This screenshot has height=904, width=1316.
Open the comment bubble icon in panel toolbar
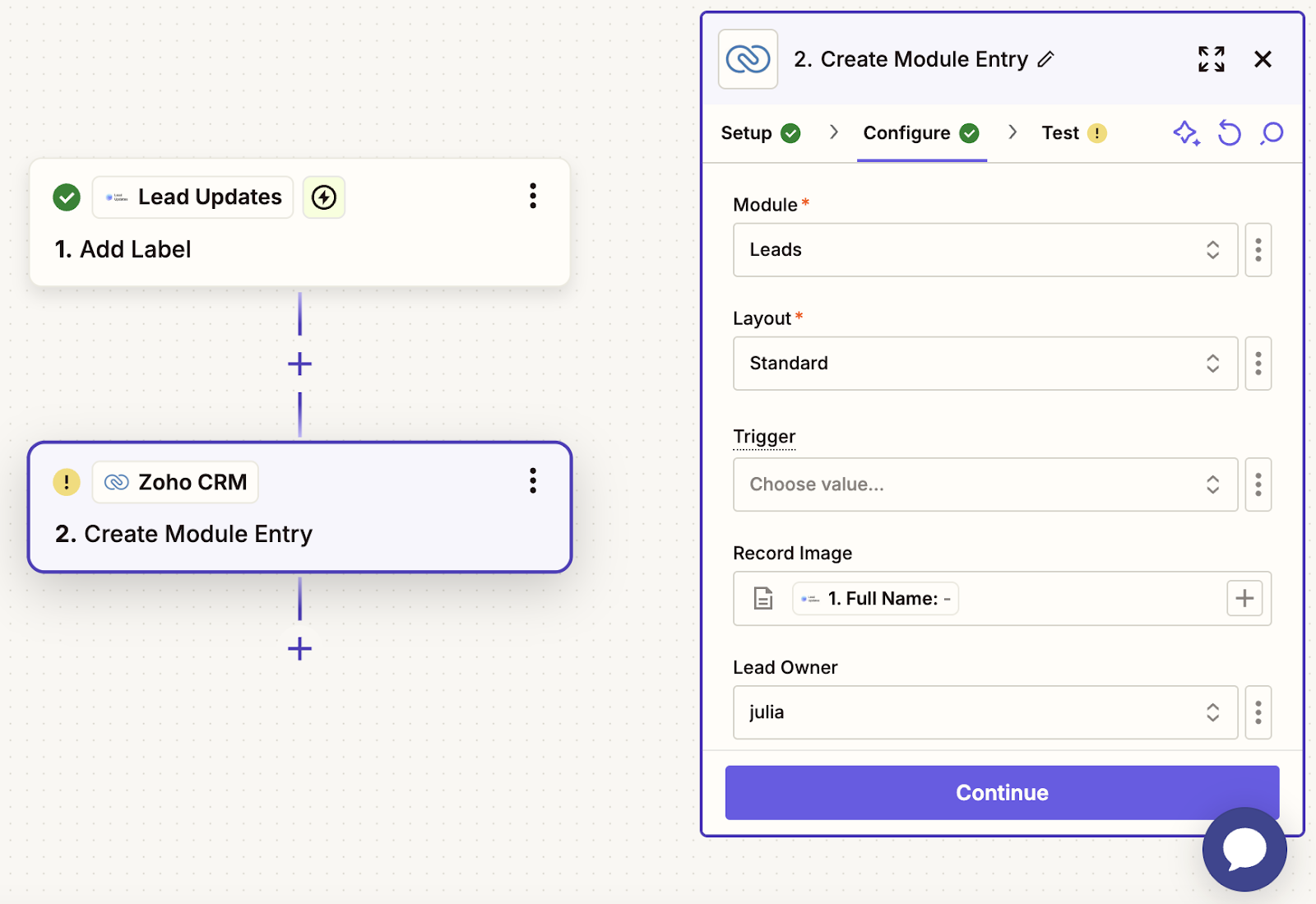1272,132
